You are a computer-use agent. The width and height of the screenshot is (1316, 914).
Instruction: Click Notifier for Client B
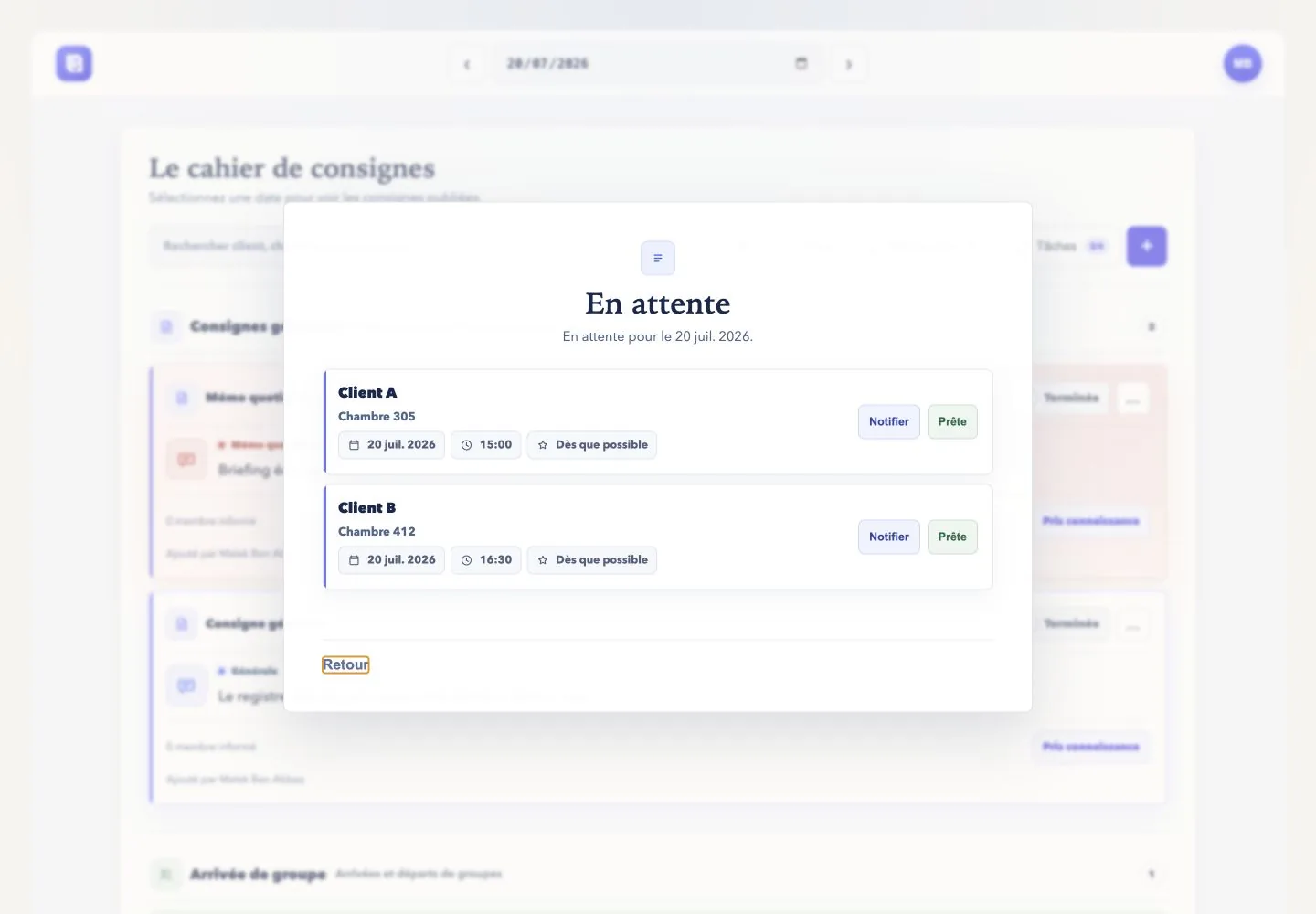(888, 537)
